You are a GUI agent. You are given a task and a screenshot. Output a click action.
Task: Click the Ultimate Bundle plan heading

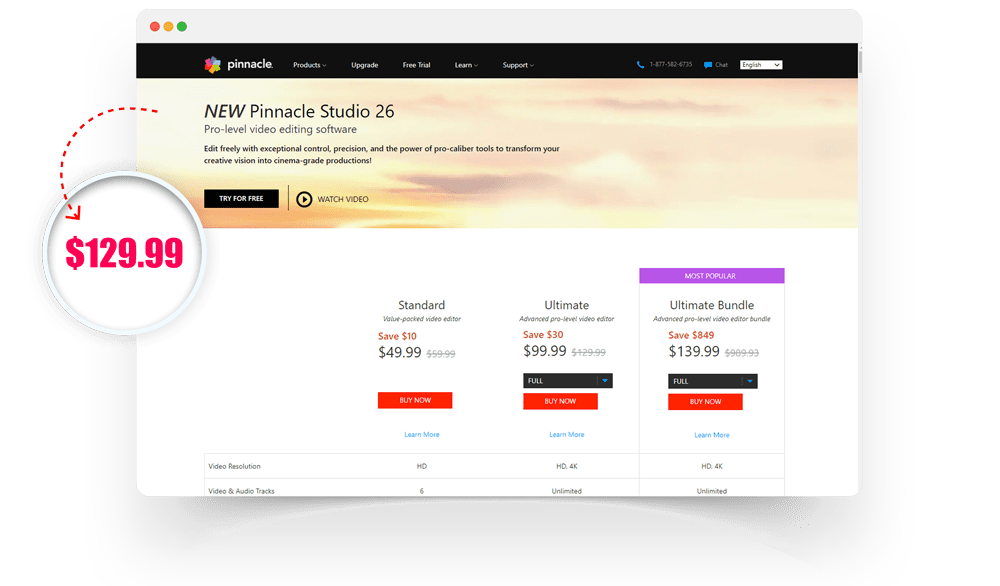(x=712, y=305)
